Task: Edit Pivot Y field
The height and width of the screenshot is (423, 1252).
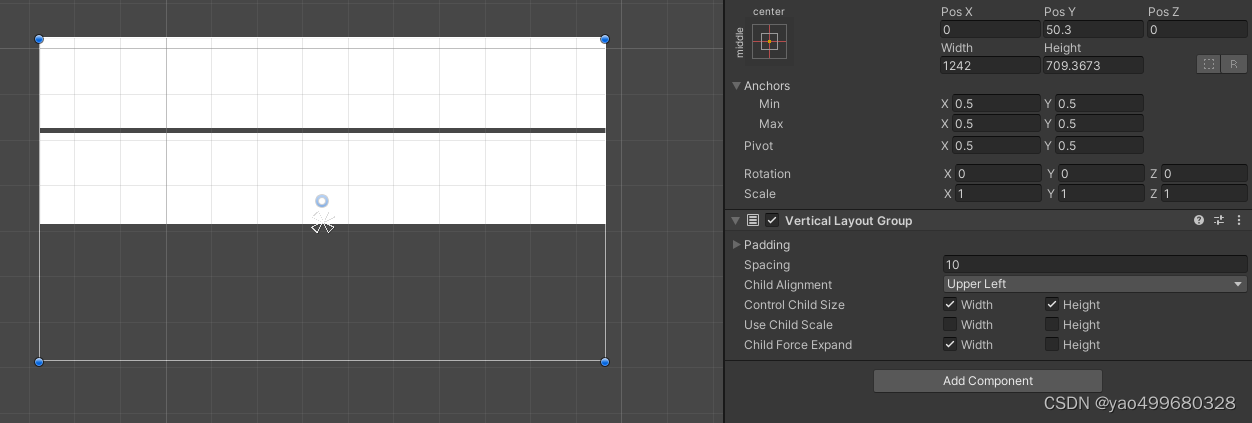Action: (1099, 146)
